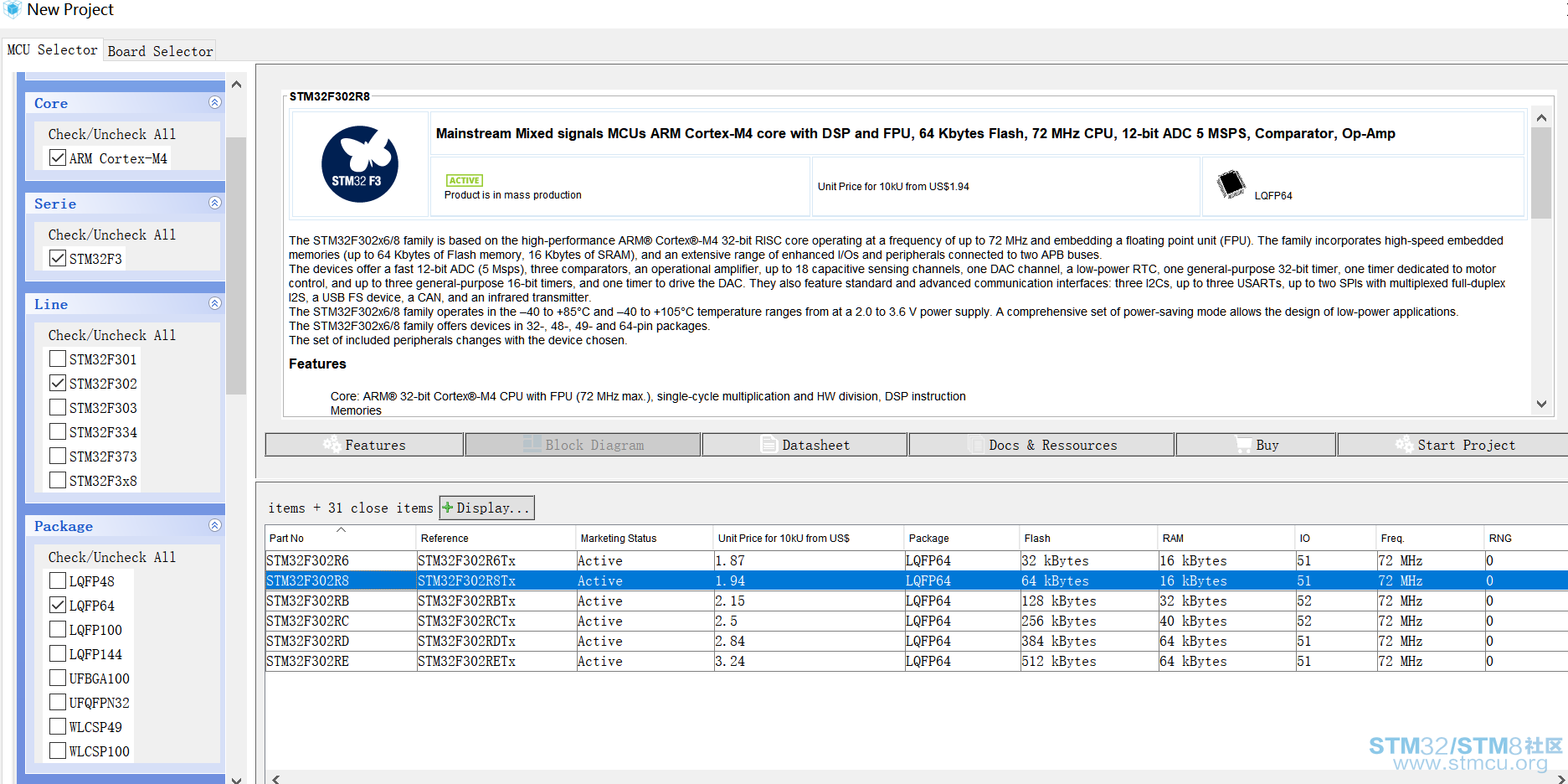Click the MCU table left scroll arrow
1568x784 pixels.
tap(275, 778)
